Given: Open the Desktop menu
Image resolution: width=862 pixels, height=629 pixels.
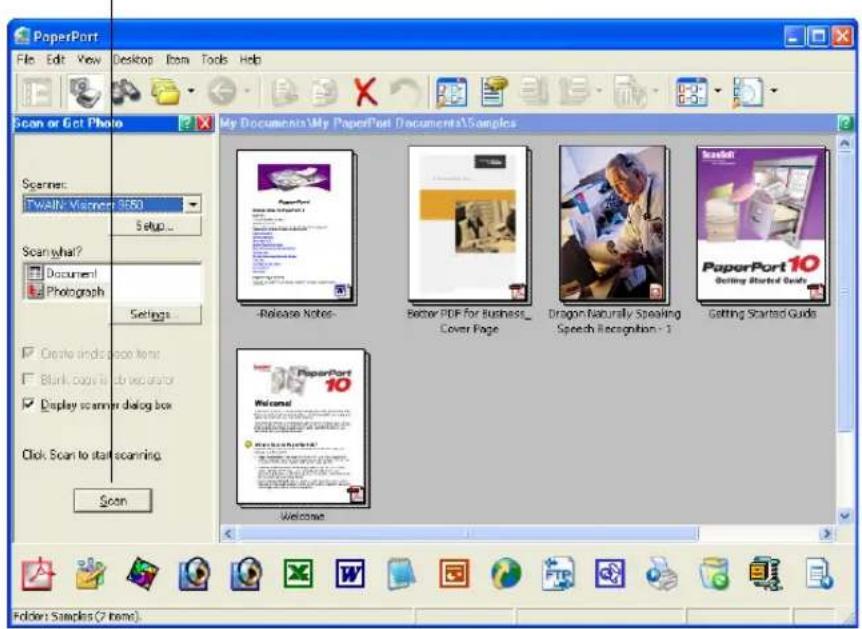Looking at the screenshot, I should coord(132,59).
